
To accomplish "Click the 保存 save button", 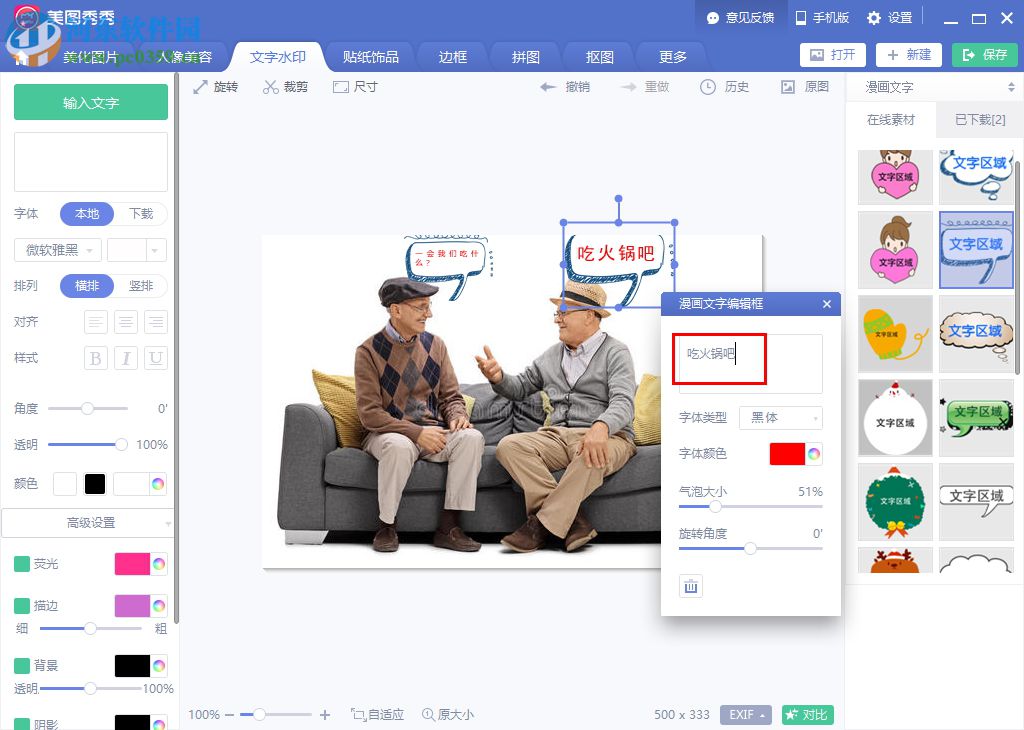I will [984, 55].
